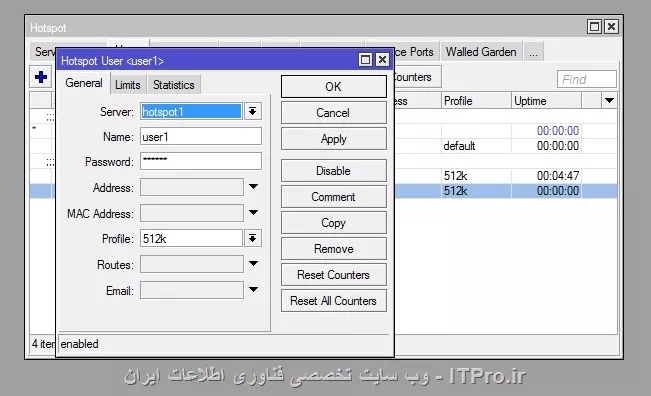651x396 pixels.
Task: Click the Reset Counters button
Action: tap(333, 275)
